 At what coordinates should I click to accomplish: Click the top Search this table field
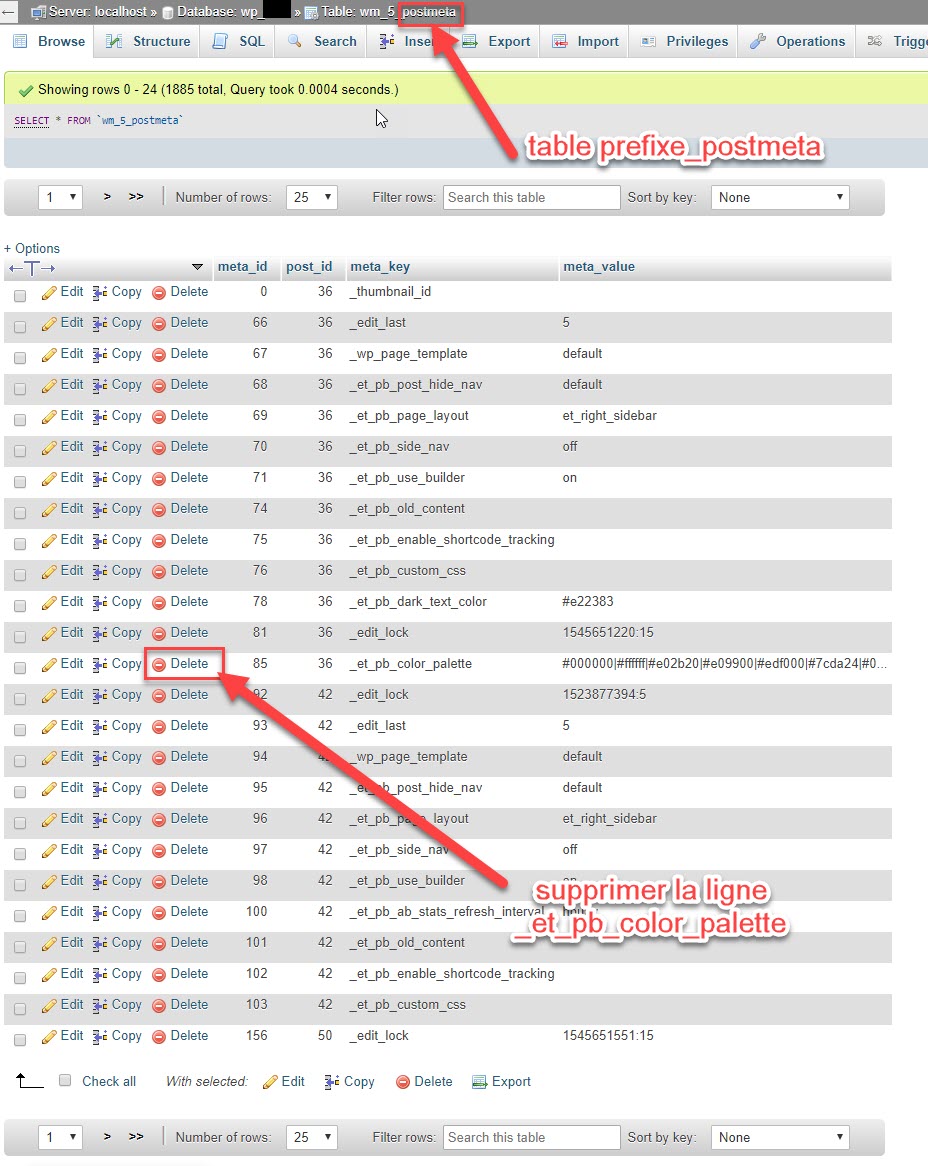531,197
